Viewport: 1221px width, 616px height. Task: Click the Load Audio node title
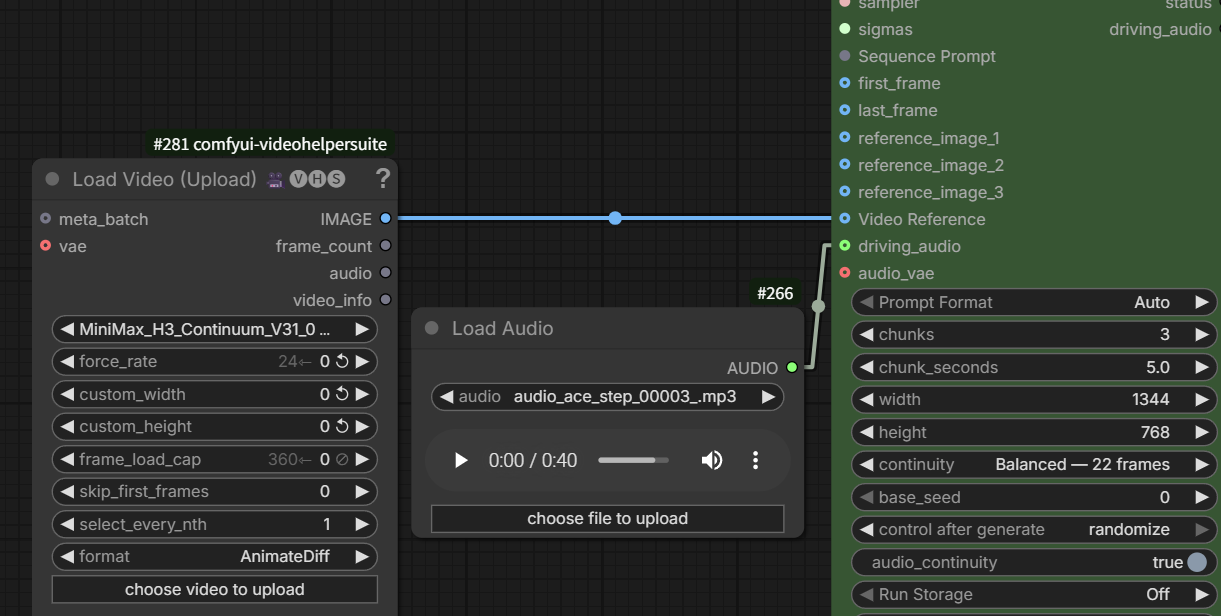coord(502,328)
